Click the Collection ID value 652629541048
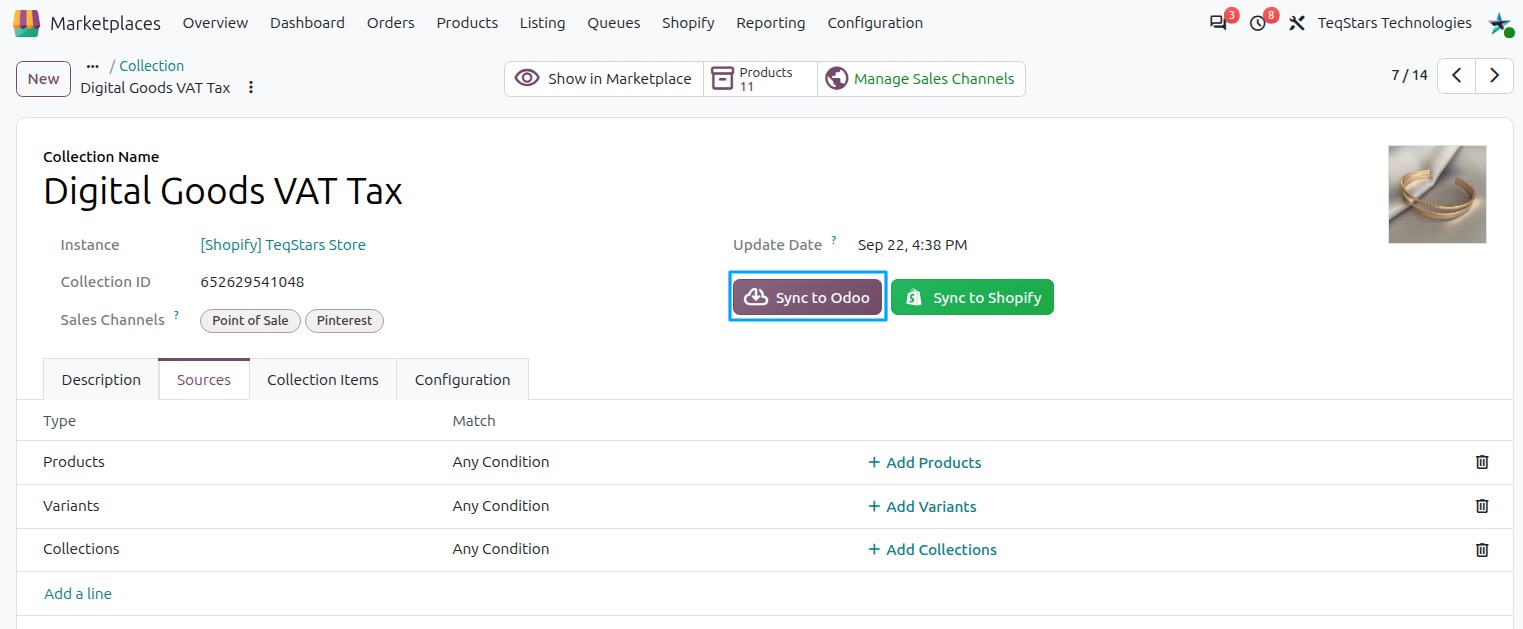Image resolution: width=1523 pixels, height=629 pixels. pyautogui.click(x=252, y=282)
